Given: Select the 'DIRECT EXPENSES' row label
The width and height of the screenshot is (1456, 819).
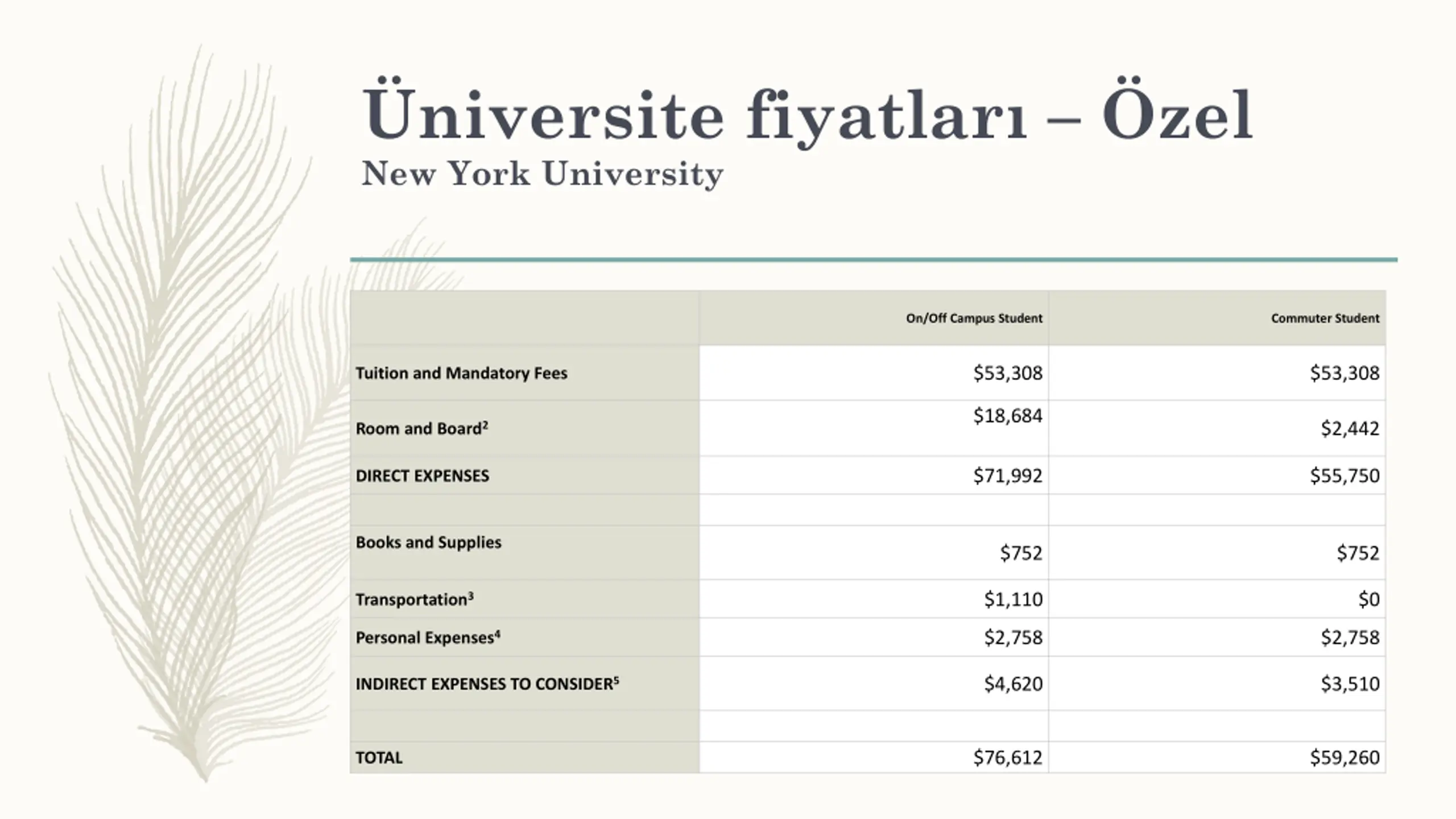Looking at the screenshot, I should (x=422, y=475).
